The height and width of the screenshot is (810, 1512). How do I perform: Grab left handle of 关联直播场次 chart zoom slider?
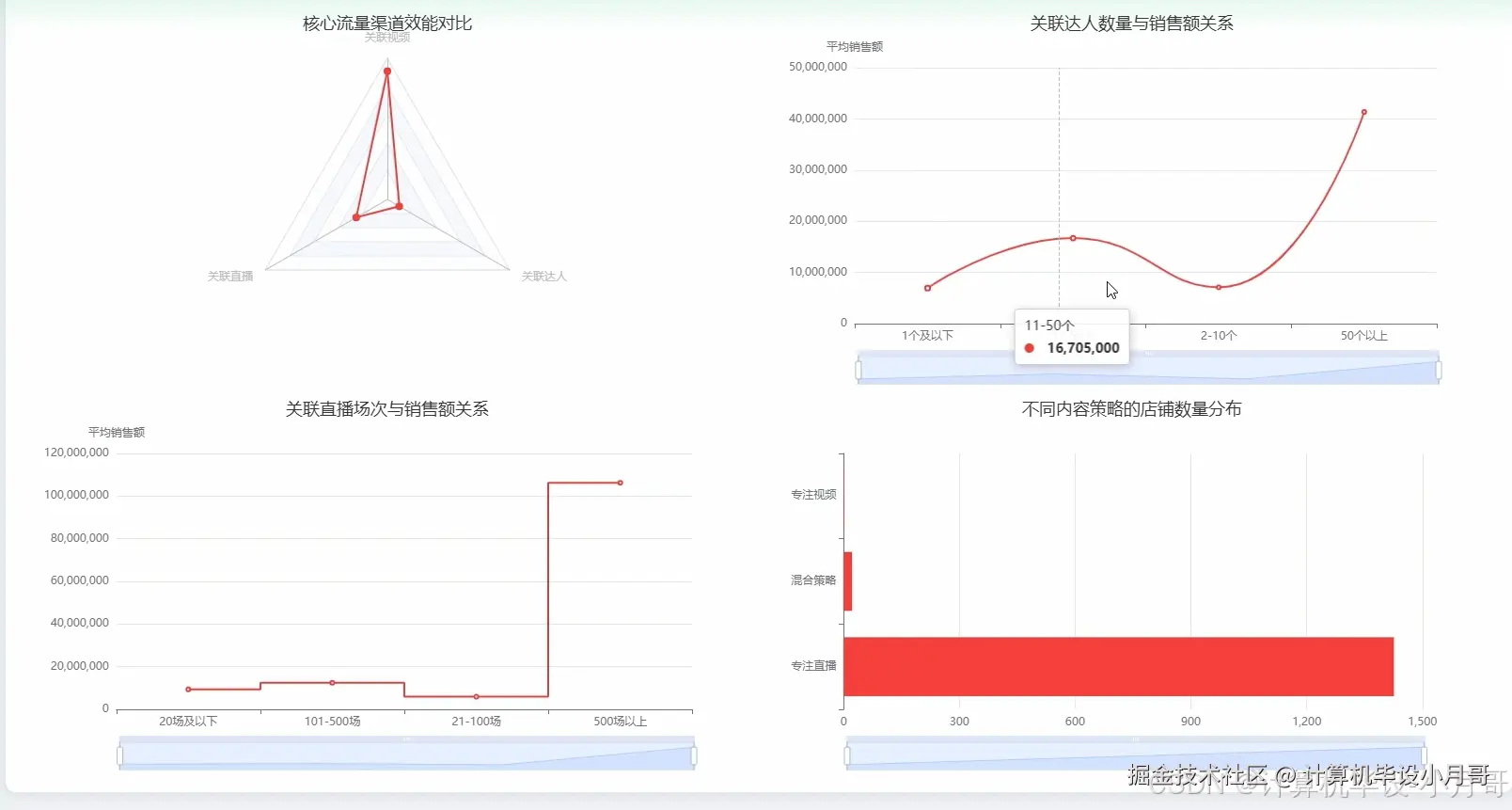119,756
